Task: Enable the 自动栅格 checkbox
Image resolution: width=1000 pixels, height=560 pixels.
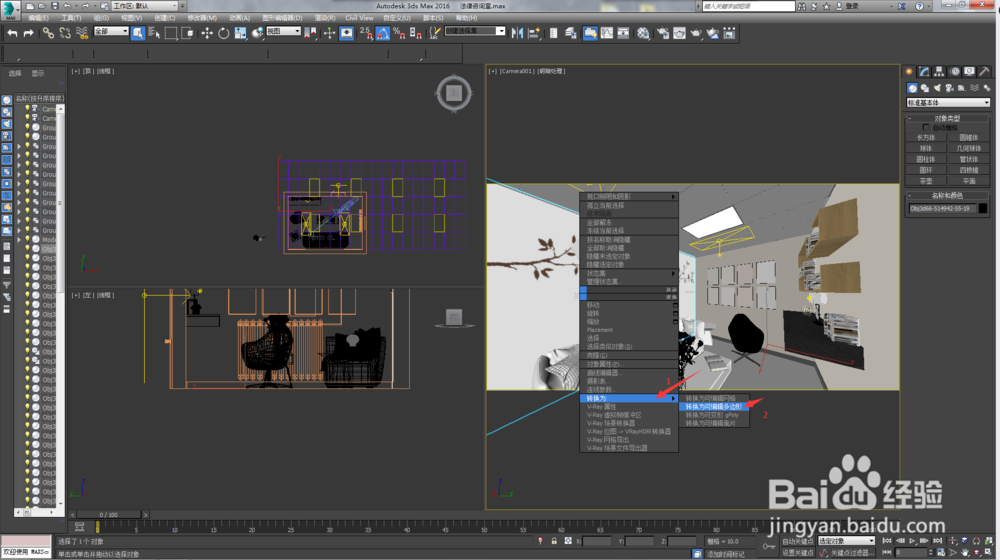Action: coord(926,127)
